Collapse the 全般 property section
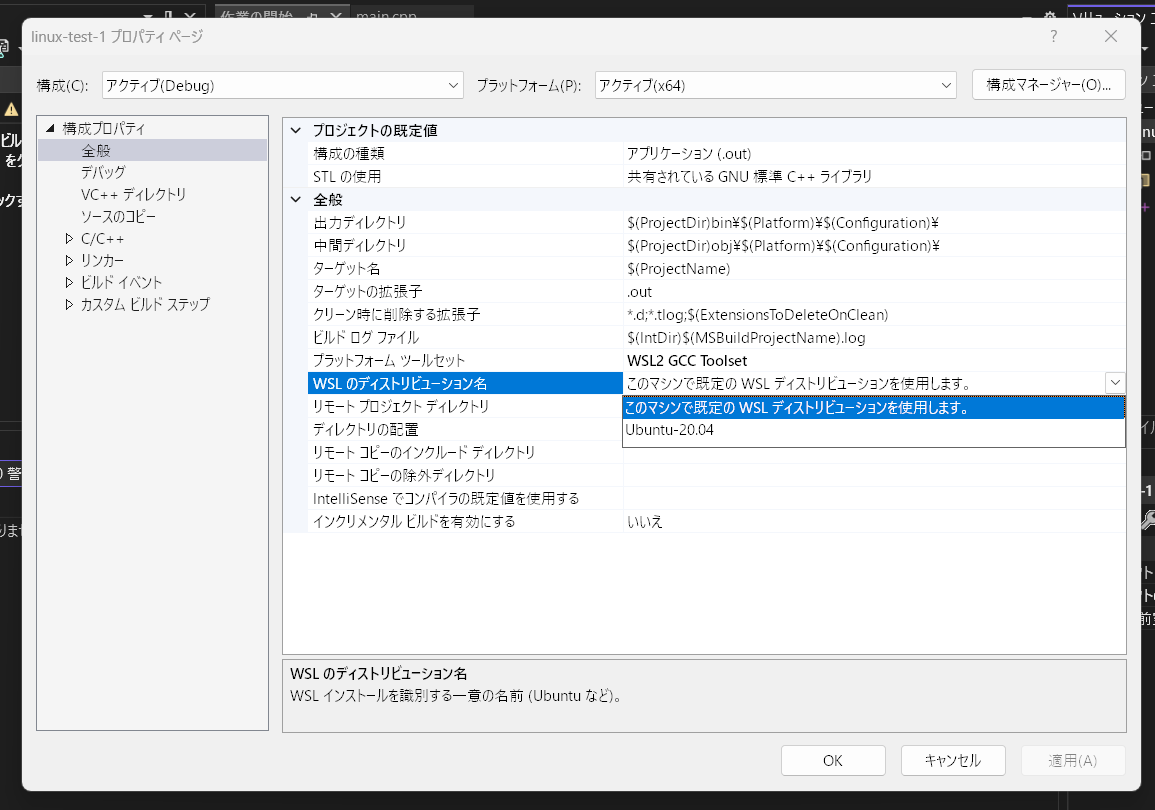Image resolution: width=1155 pixels, height=810 pixels. click(x=295, y=199)
